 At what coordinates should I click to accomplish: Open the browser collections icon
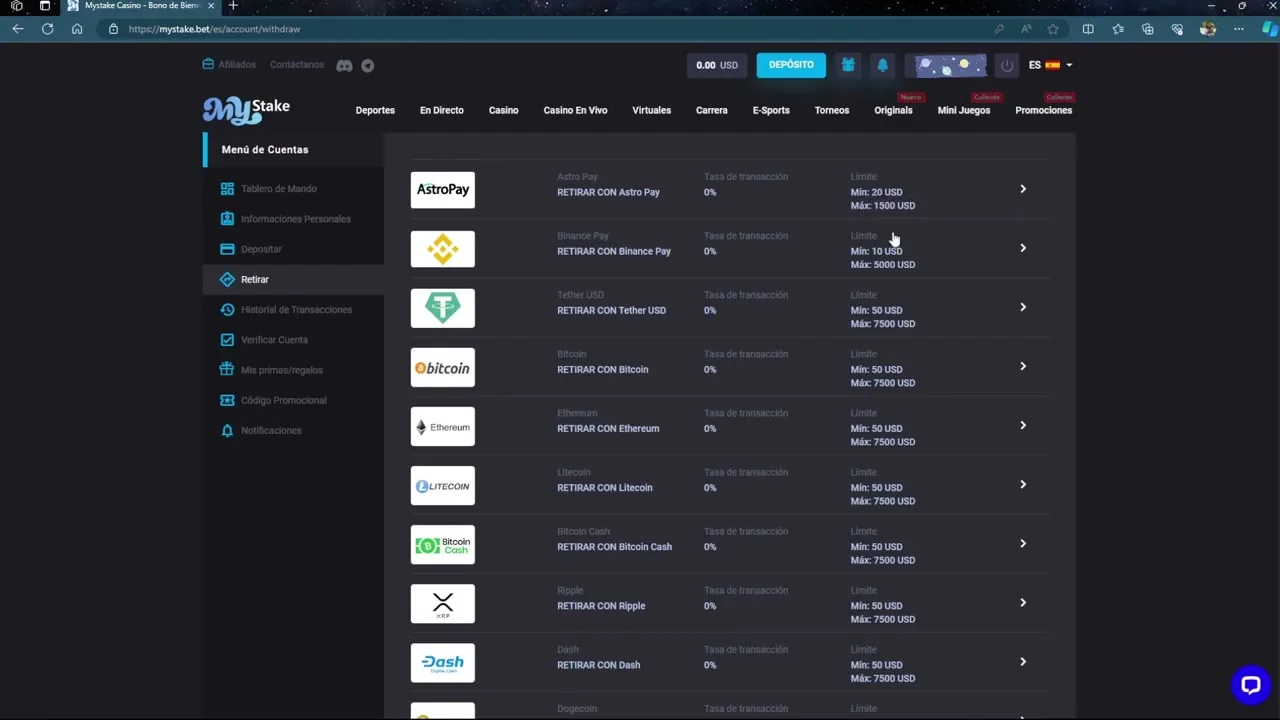pos(1148,29)
